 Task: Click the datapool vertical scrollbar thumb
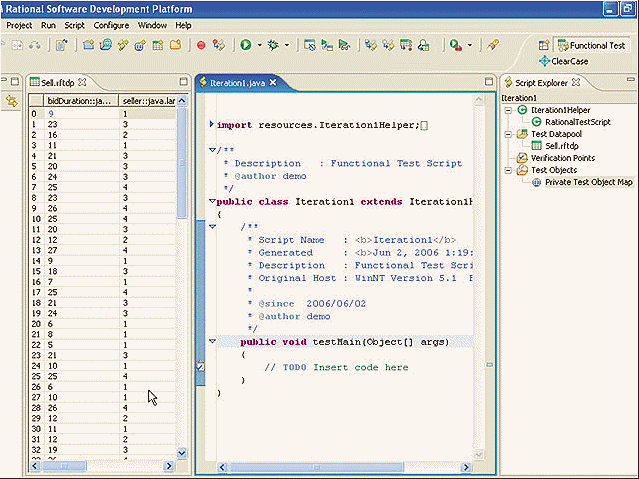point(181,162)
